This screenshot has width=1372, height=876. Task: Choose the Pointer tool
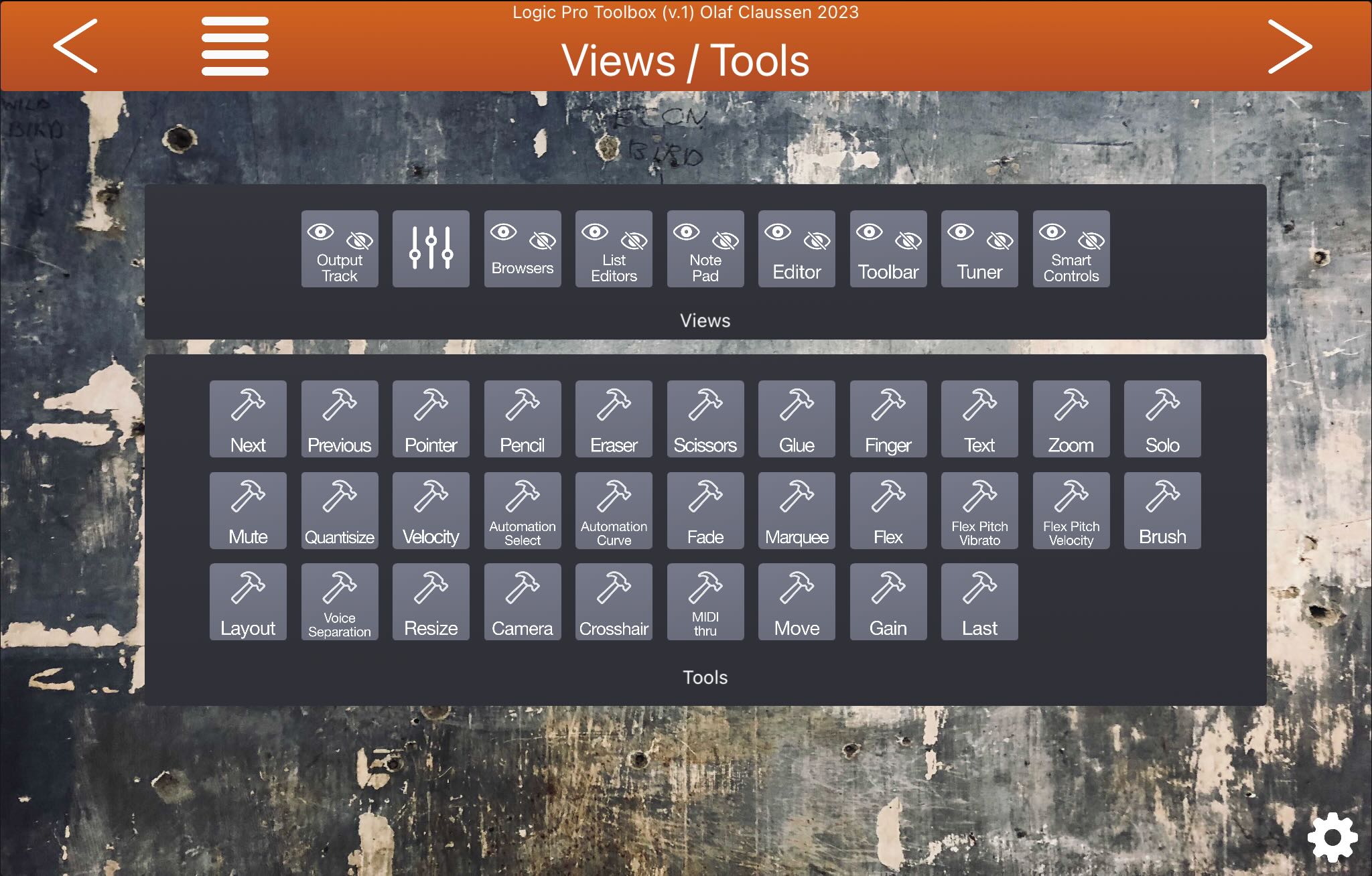(x=431, y=419)
